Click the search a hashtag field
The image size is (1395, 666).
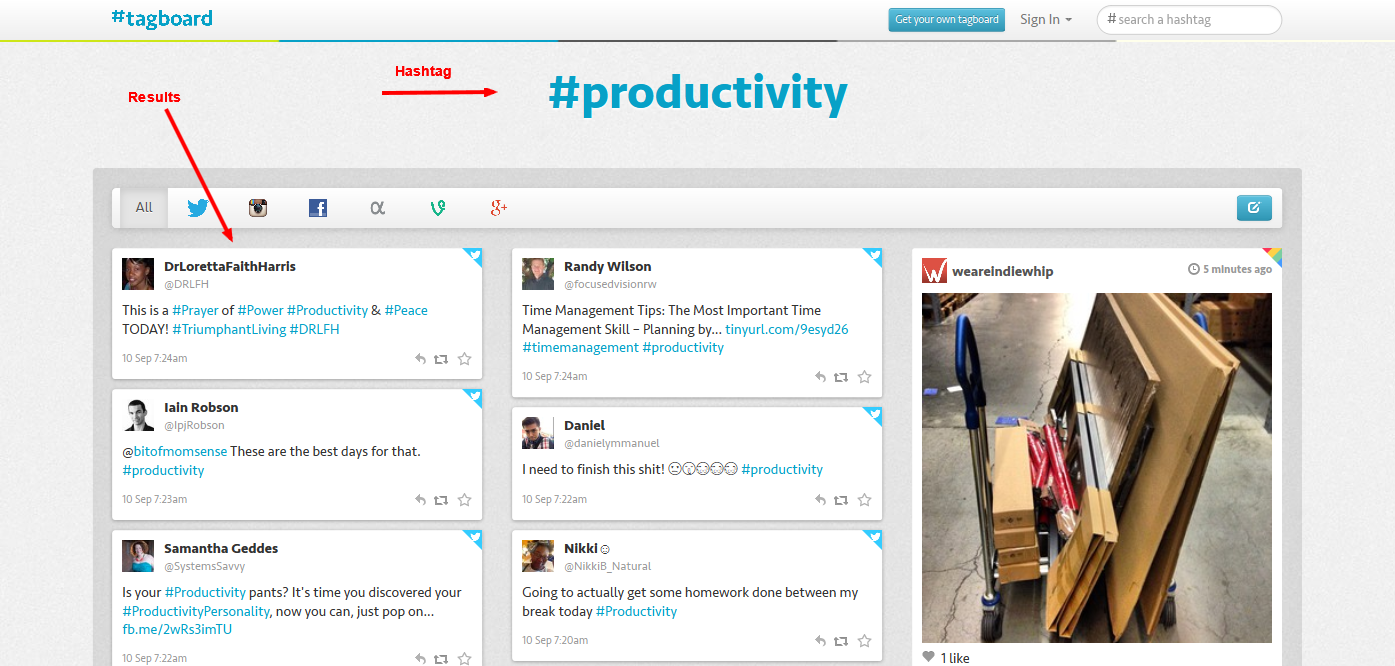point(1190,20)
